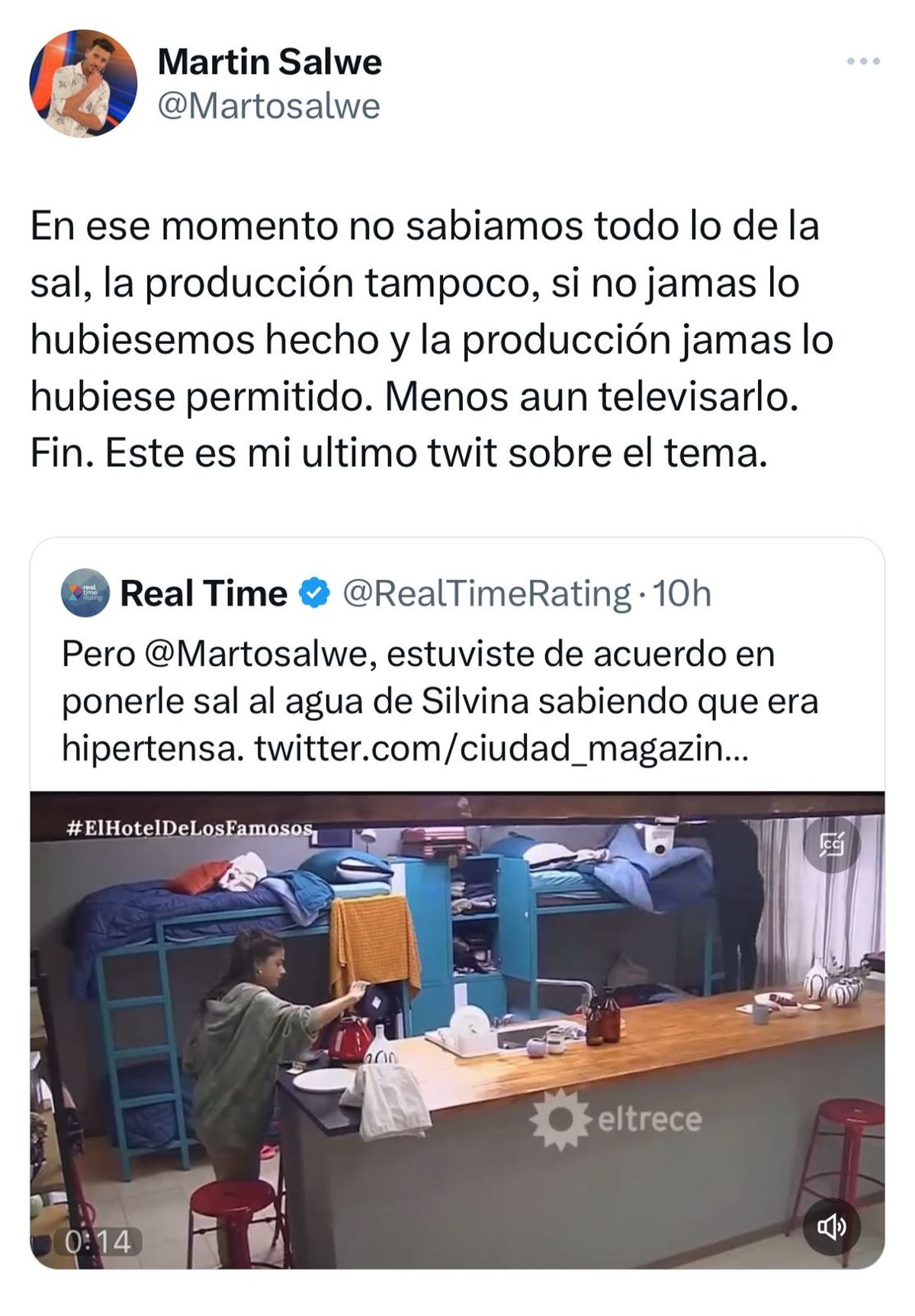Screen dimensions: 915x1316
Task: Click the 10h timestamp
Action: (682, 593)
